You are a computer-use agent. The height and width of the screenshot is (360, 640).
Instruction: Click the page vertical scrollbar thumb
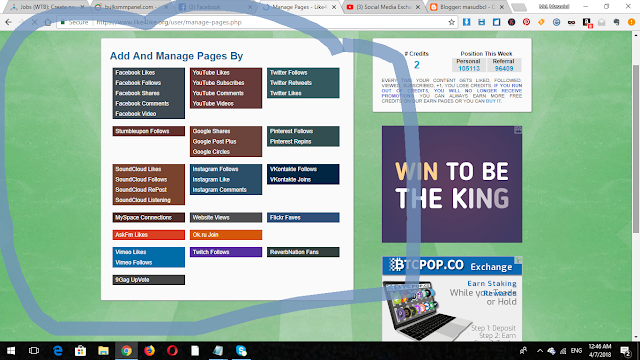pos(636,149)
